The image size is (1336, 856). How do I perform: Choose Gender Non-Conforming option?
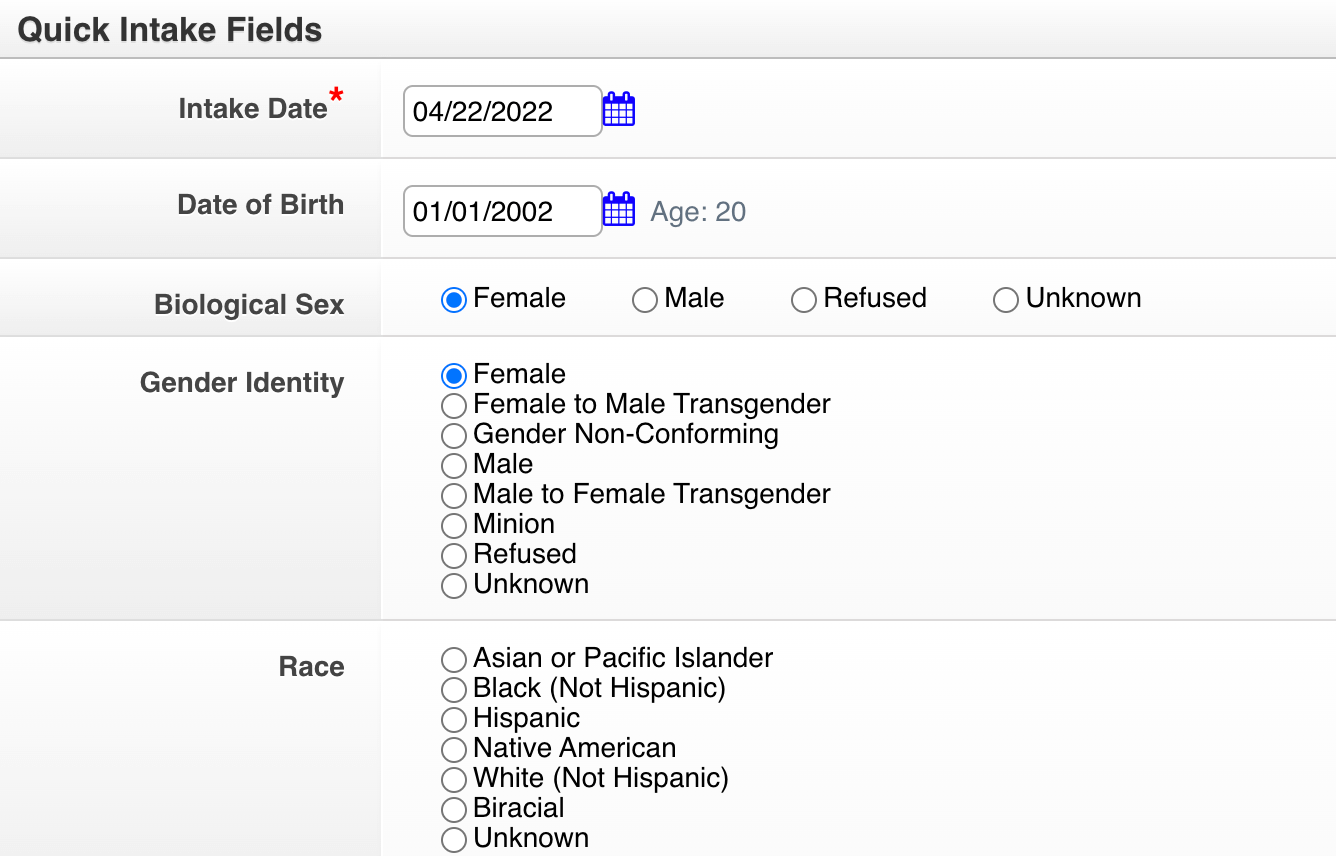454,435
